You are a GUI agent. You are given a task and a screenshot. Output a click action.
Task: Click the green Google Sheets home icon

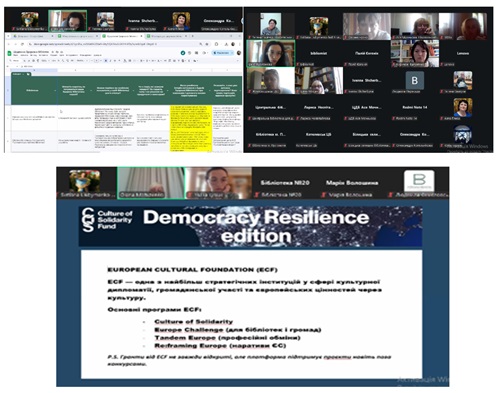click(x=10, y=53)
